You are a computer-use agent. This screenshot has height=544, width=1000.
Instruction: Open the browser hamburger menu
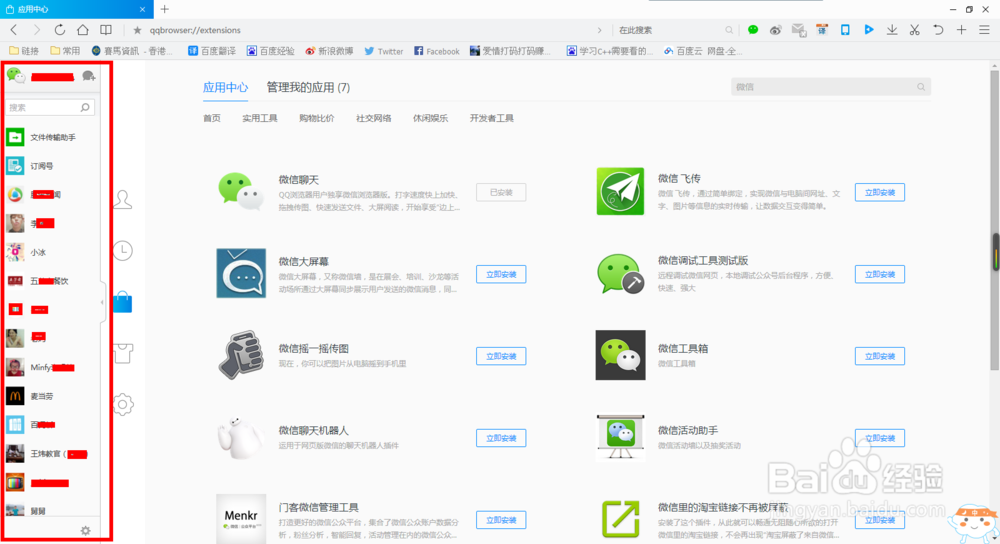[984, 30]
